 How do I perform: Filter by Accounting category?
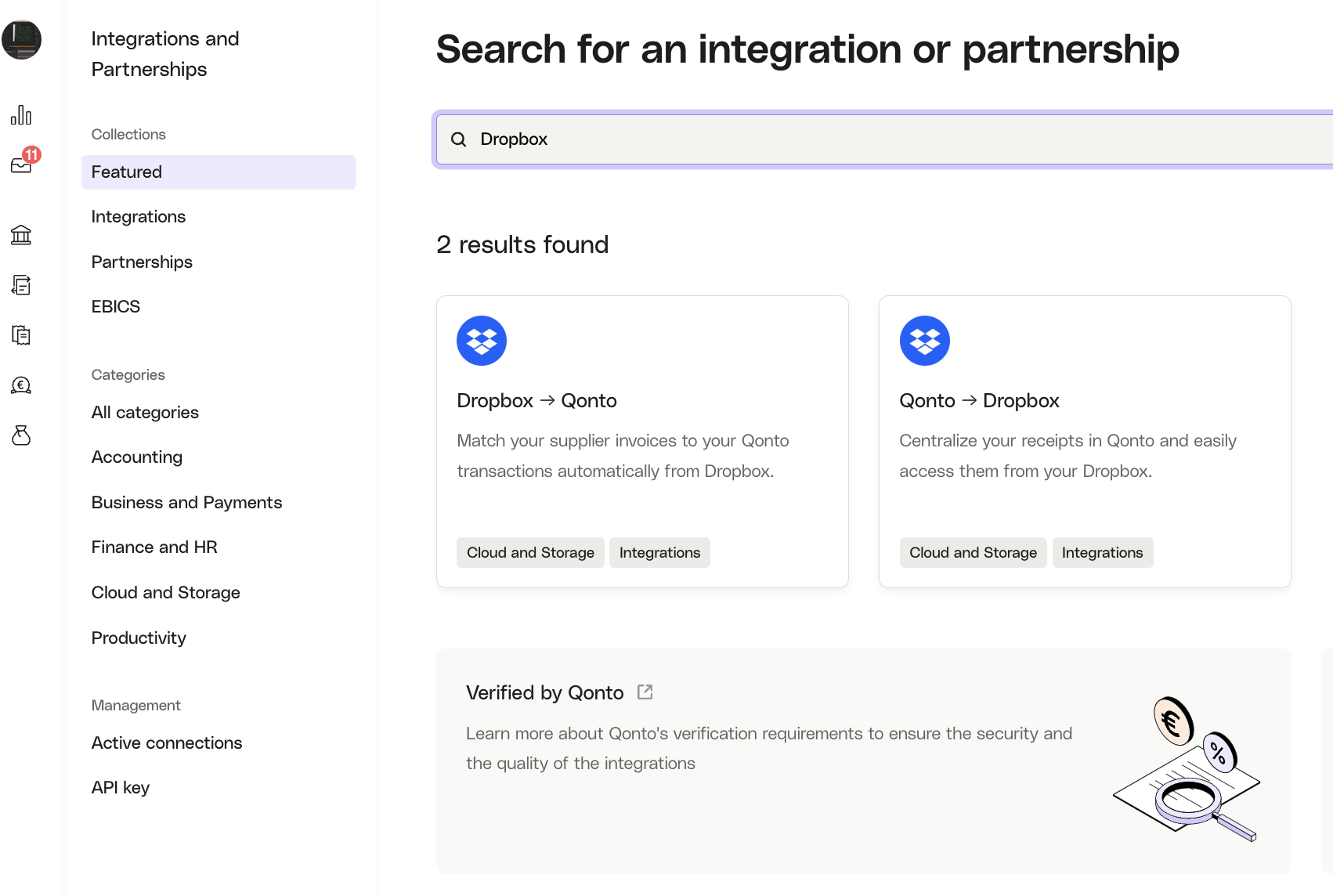137,457
